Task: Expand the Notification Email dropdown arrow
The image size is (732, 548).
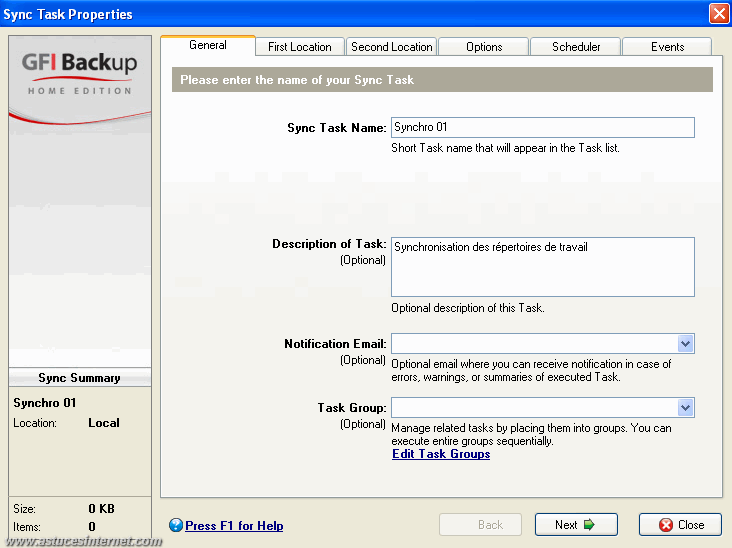Action: [x=685, y=344]
